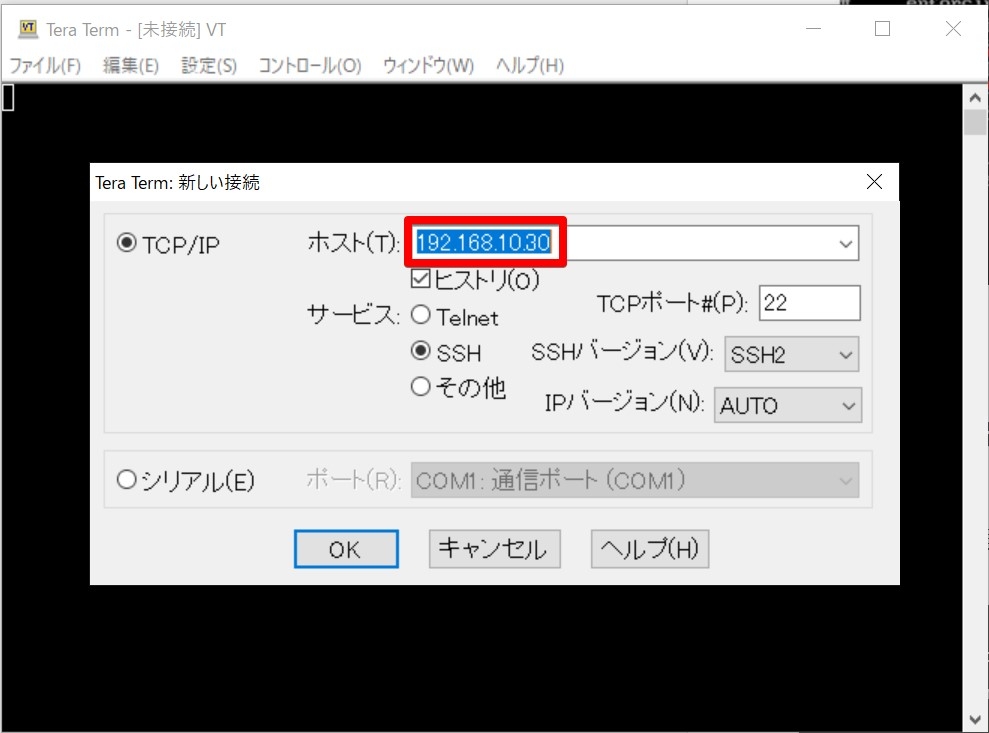The image size is (989, 733).
Task: Open the ファイル(F) menu
Action: [x=45, y=65]
